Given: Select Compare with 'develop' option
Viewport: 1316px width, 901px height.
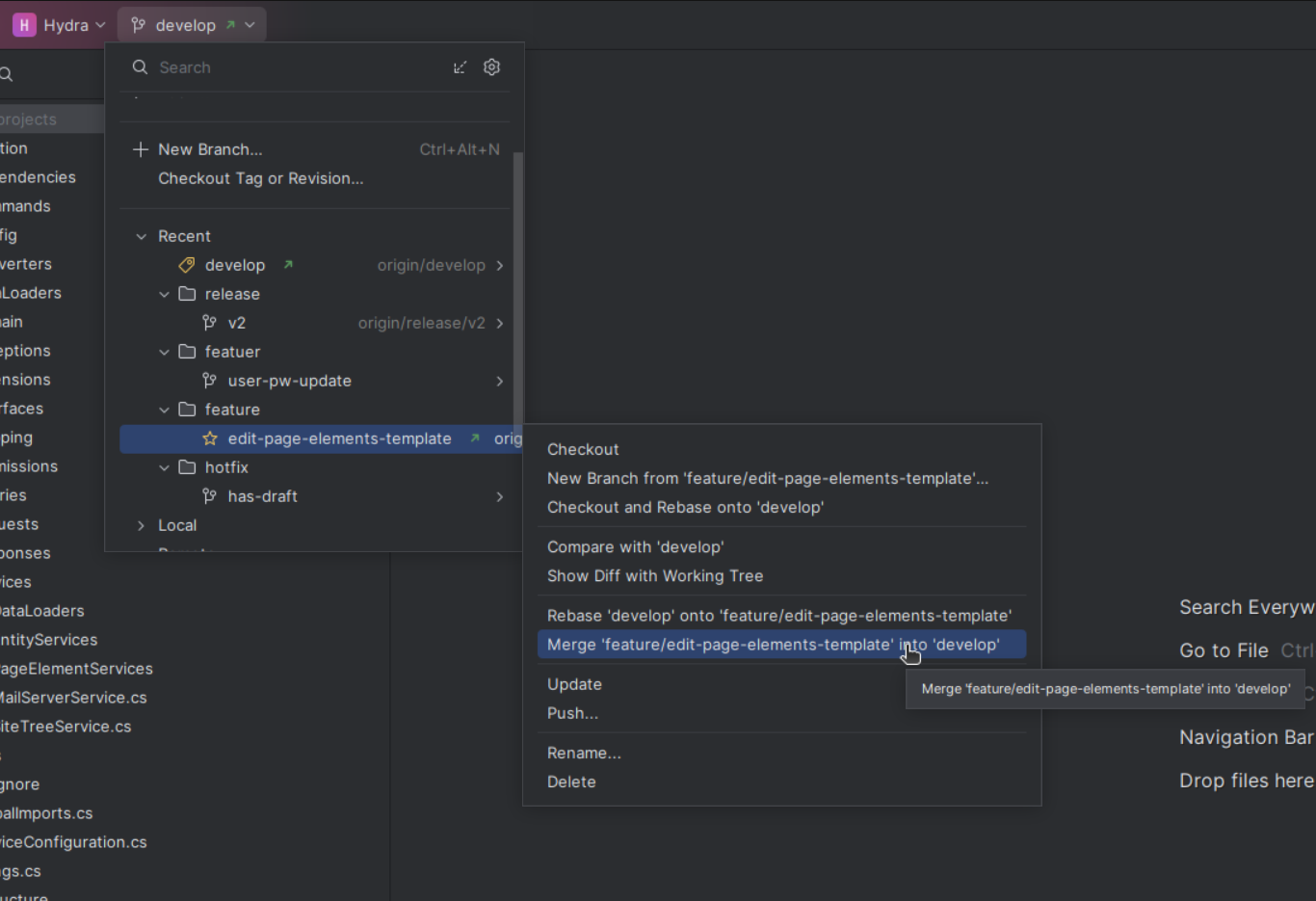Looking at the screenshot, I should pos(635,546).
